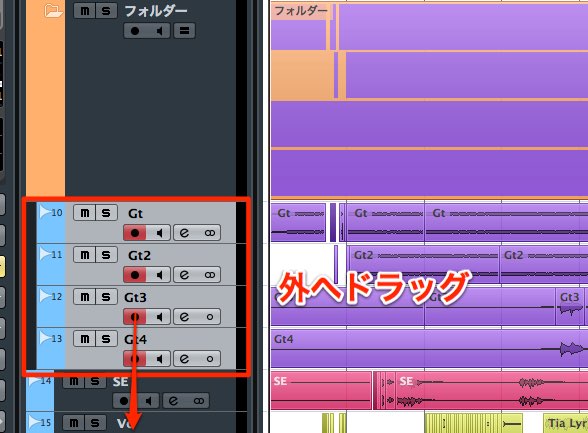588x433 pixels.
Task: Select the first Gt audio clip
Action: coord(298,223)
